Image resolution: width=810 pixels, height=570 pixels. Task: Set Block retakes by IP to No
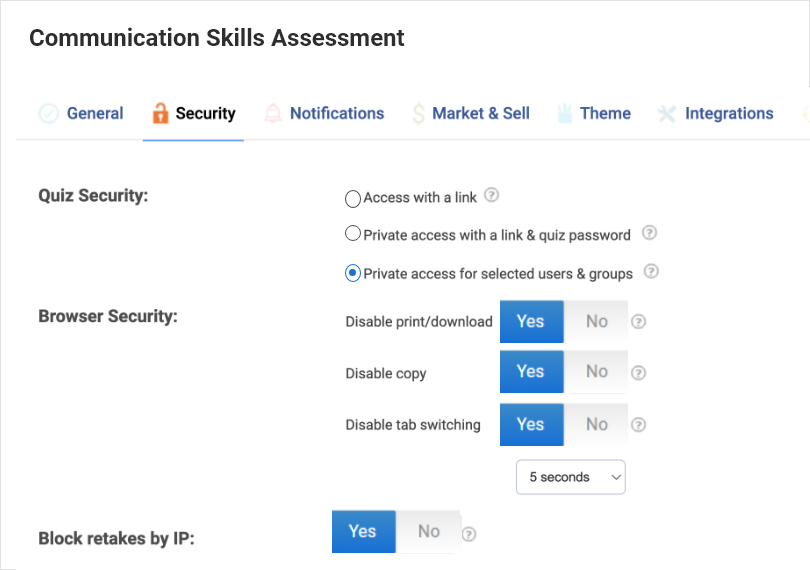click(429, 532)
